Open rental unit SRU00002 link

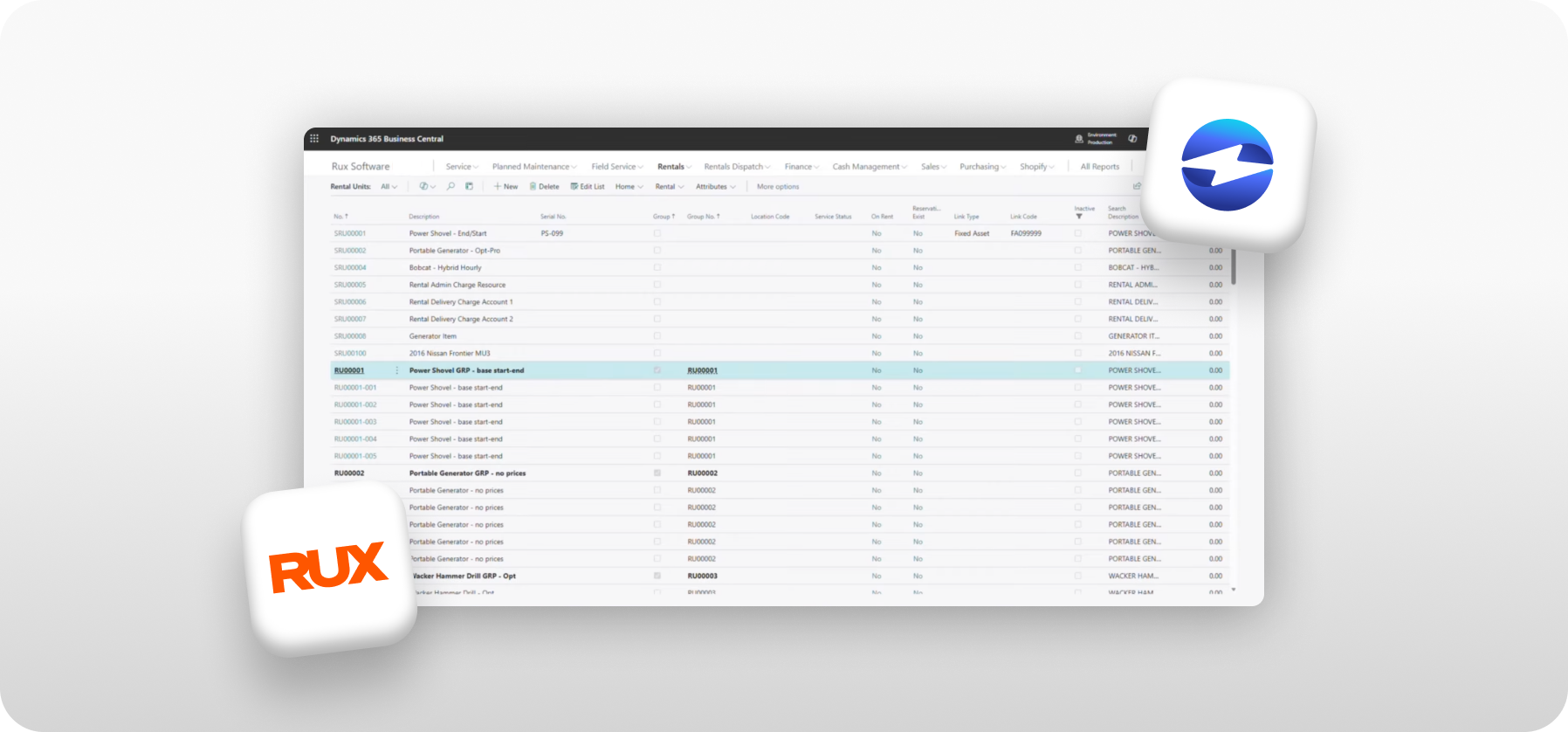tap(350, 251)
